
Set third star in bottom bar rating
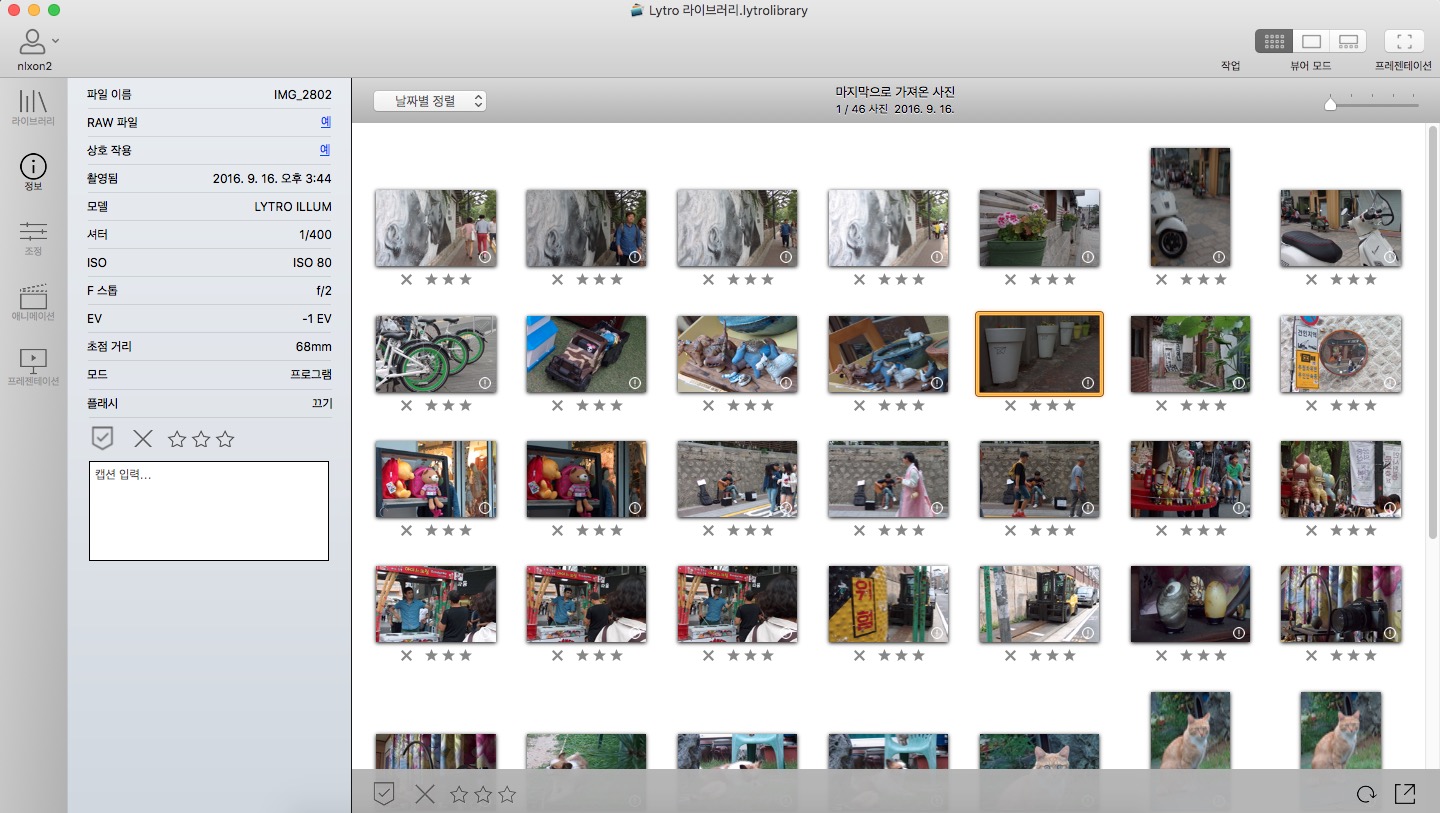(507, 795)
